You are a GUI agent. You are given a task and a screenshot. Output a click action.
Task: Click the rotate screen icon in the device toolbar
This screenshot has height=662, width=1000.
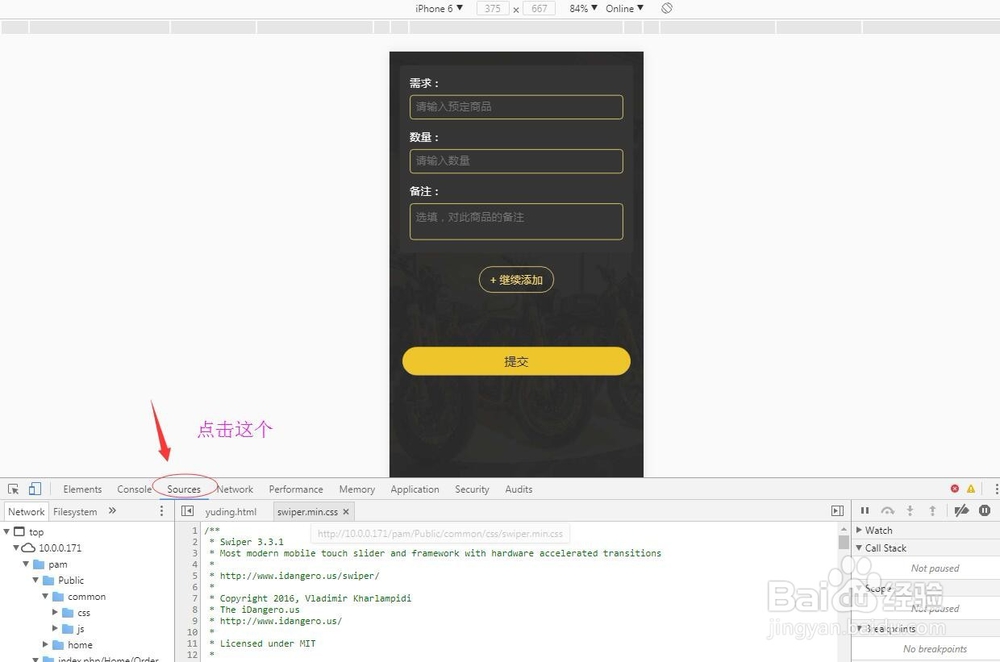tap(666, 8)
